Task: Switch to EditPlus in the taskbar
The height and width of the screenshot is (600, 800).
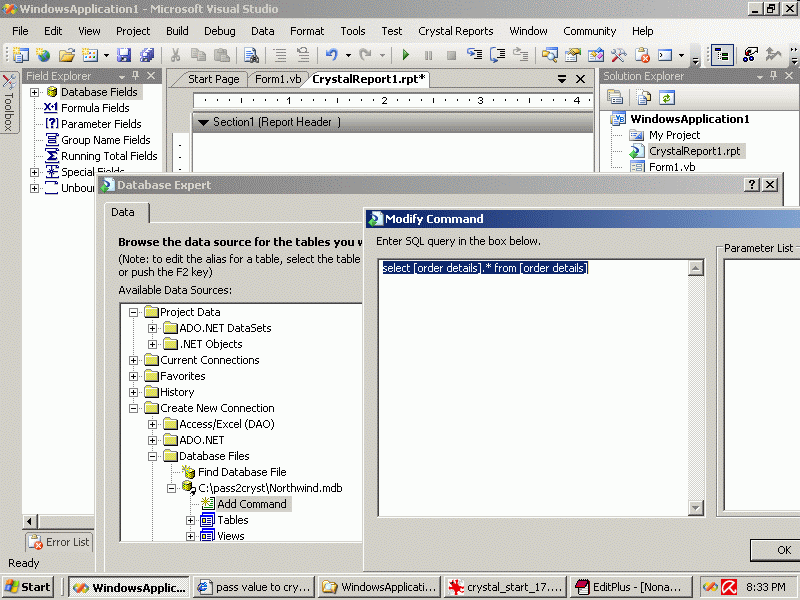Action: click(631, 587)
